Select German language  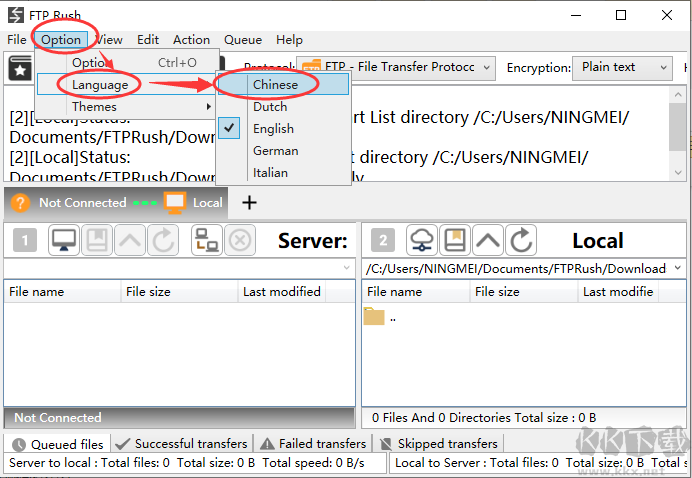click(x=283, y=151)
